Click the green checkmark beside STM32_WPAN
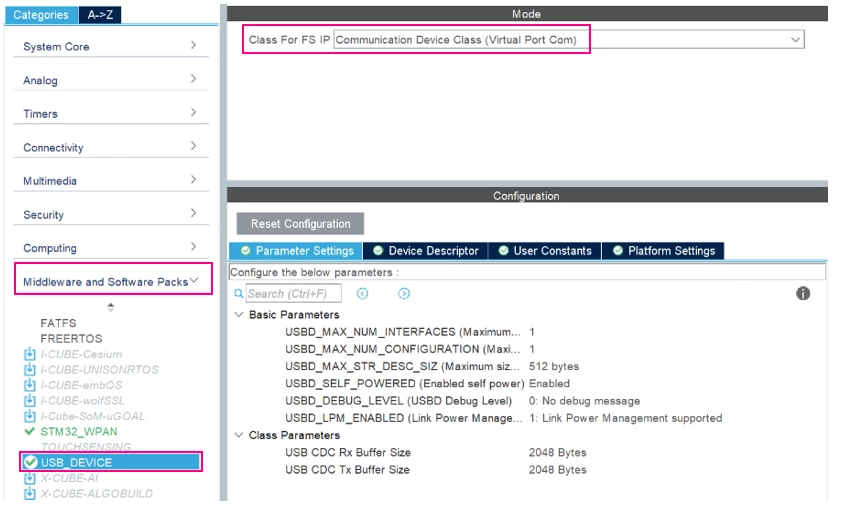 pos(29,431)
